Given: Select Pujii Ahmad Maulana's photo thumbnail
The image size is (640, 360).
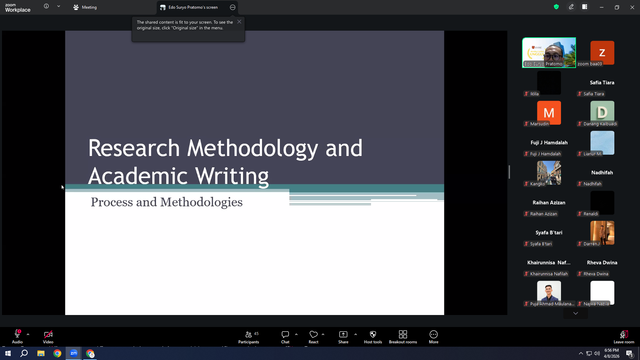Looking at the screenshot, I should click(x=549, y=293).
